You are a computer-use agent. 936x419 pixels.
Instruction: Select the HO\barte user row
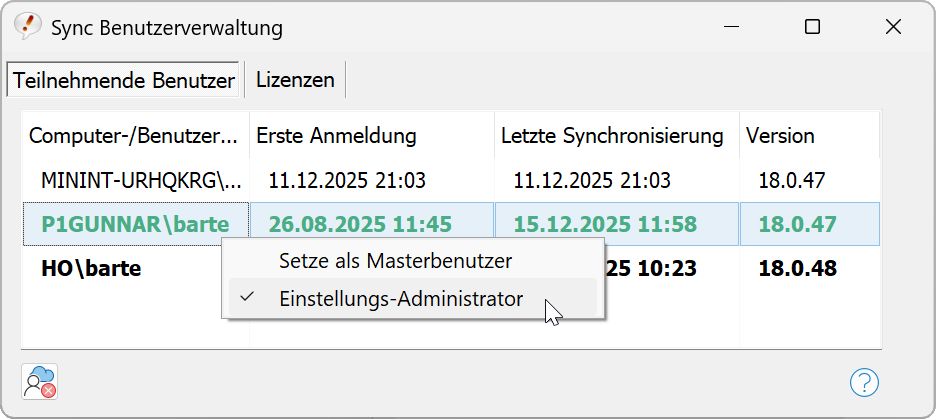click(91, 268)
